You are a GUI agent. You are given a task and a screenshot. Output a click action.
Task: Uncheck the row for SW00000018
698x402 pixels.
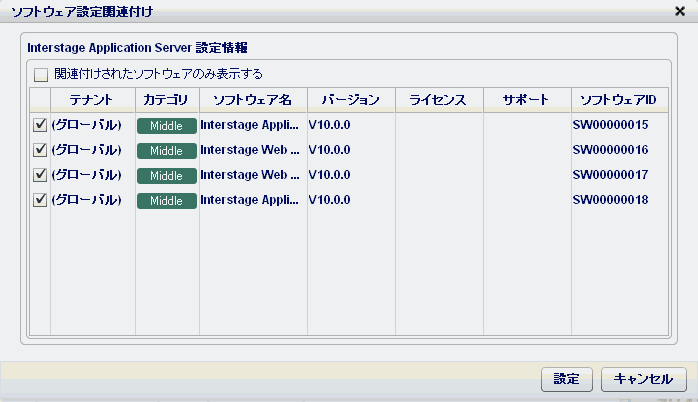40,200
